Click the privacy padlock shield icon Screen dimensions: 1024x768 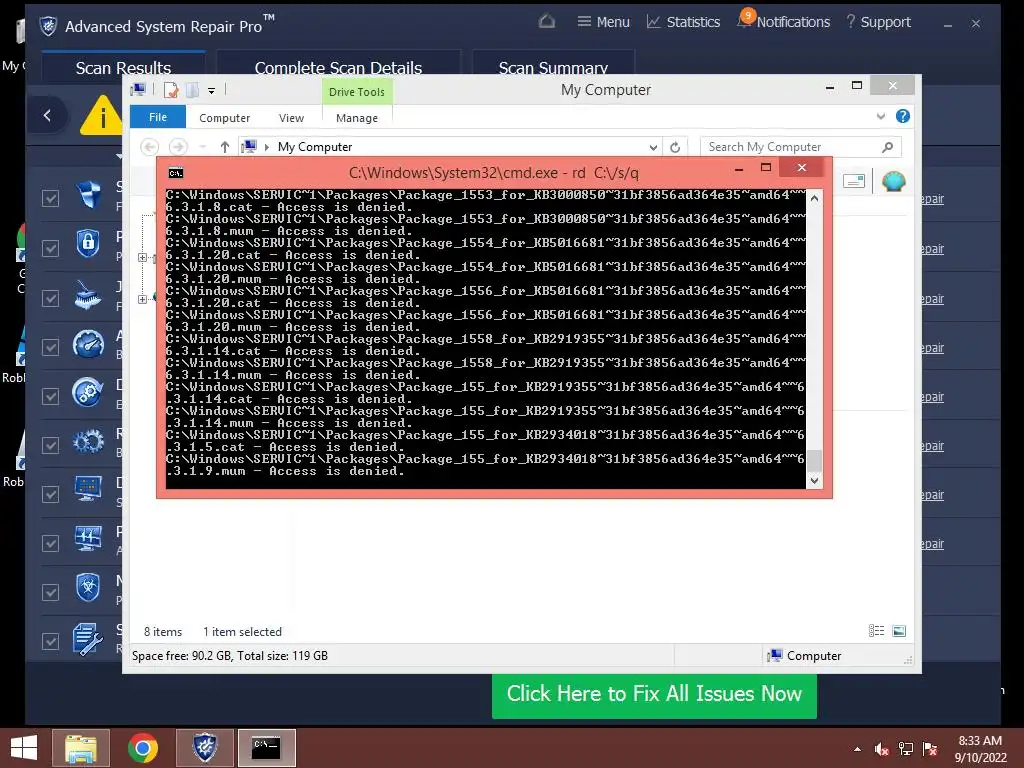pos(88,244)
